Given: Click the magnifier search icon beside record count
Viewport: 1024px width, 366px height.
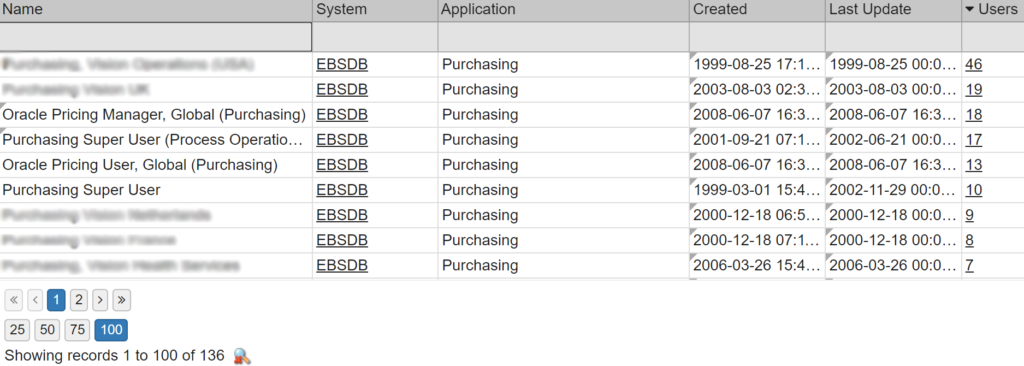Looking at the screenshot, I should 242,356.
